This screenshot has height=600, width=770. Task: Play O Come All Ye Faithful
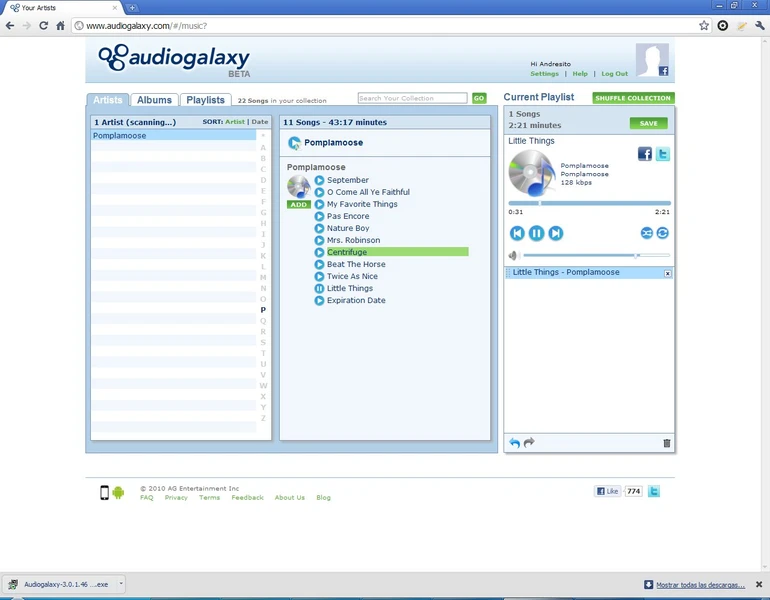click(x=319, y=192)
